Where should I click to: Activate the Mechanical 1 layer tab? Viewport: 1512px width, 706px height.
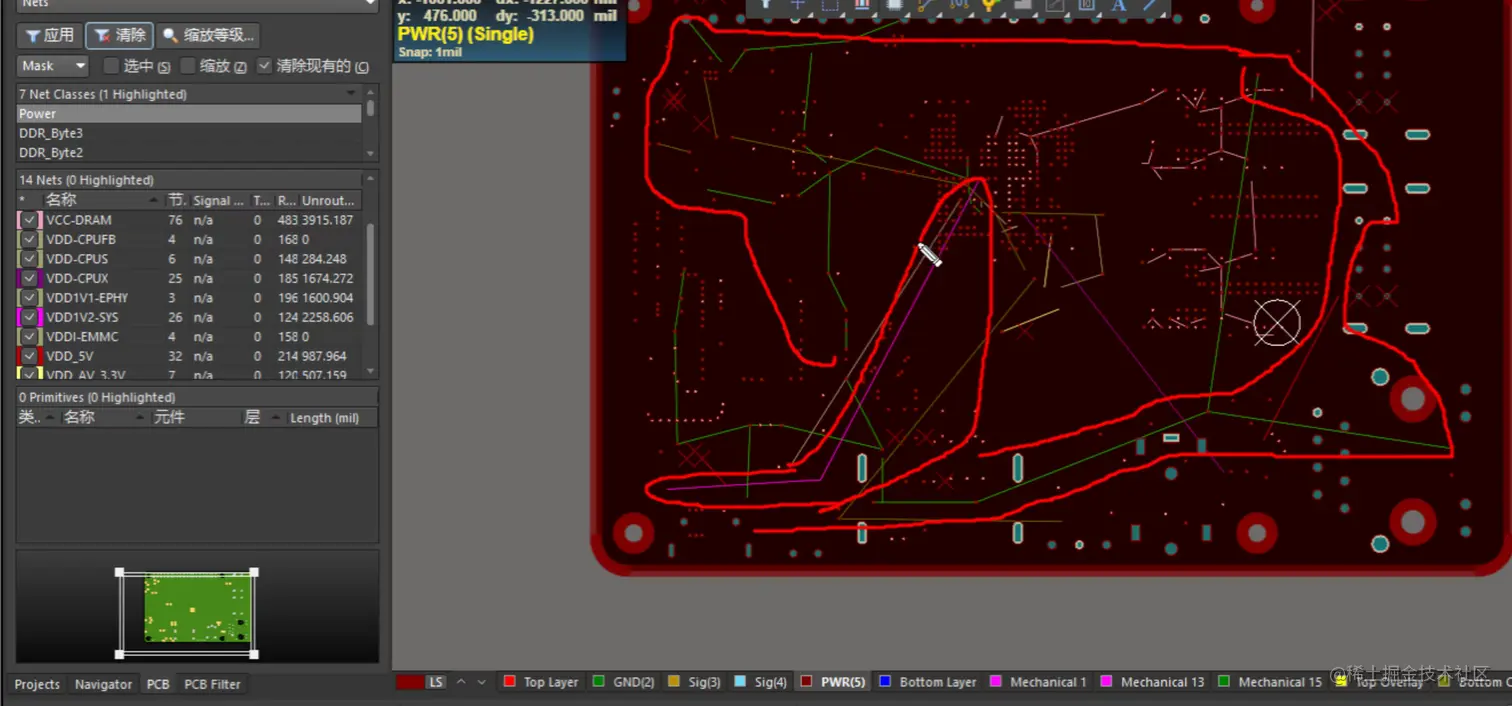[1038, 682]
